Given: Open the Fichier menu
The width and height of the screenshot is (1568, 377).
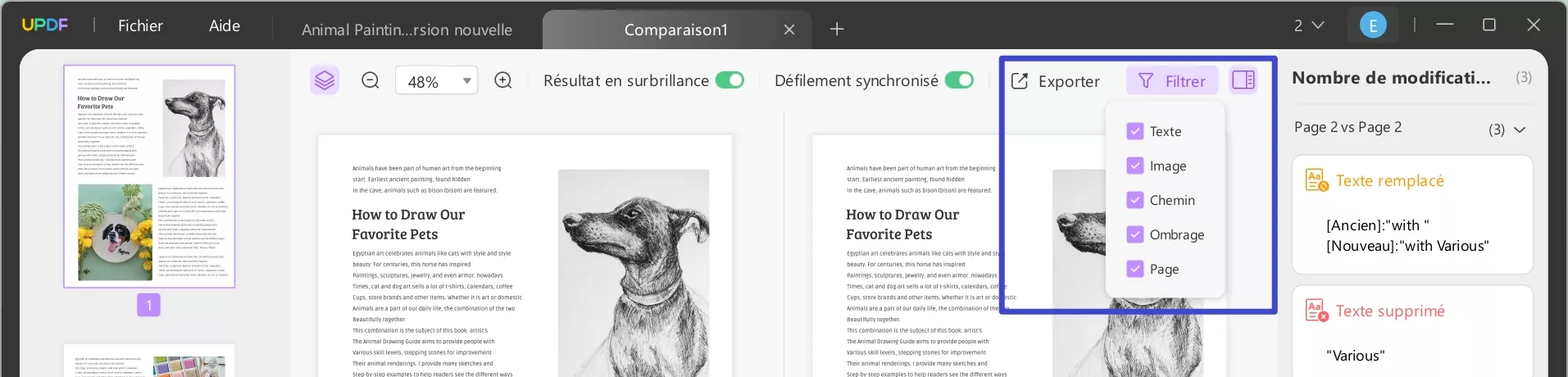Looking at the screenshot, I should [140, 26].
